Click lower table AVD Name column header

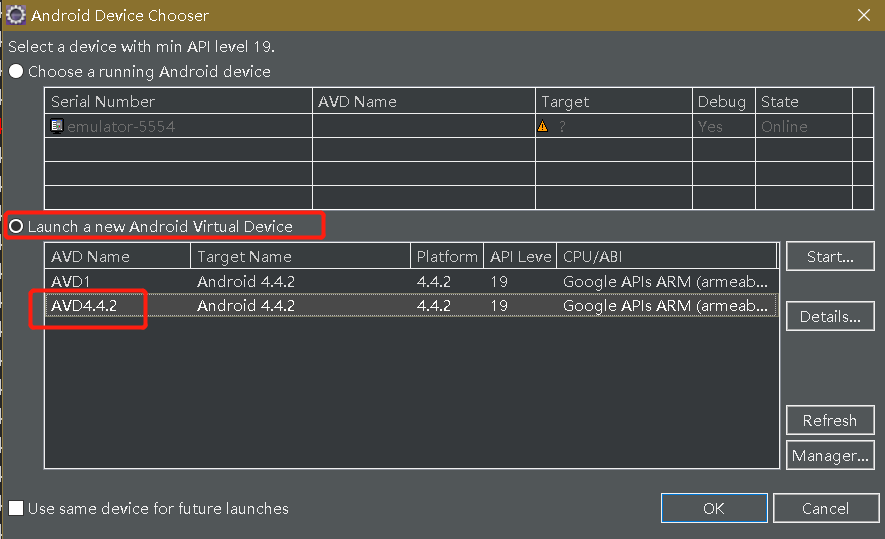coord(117,256)
